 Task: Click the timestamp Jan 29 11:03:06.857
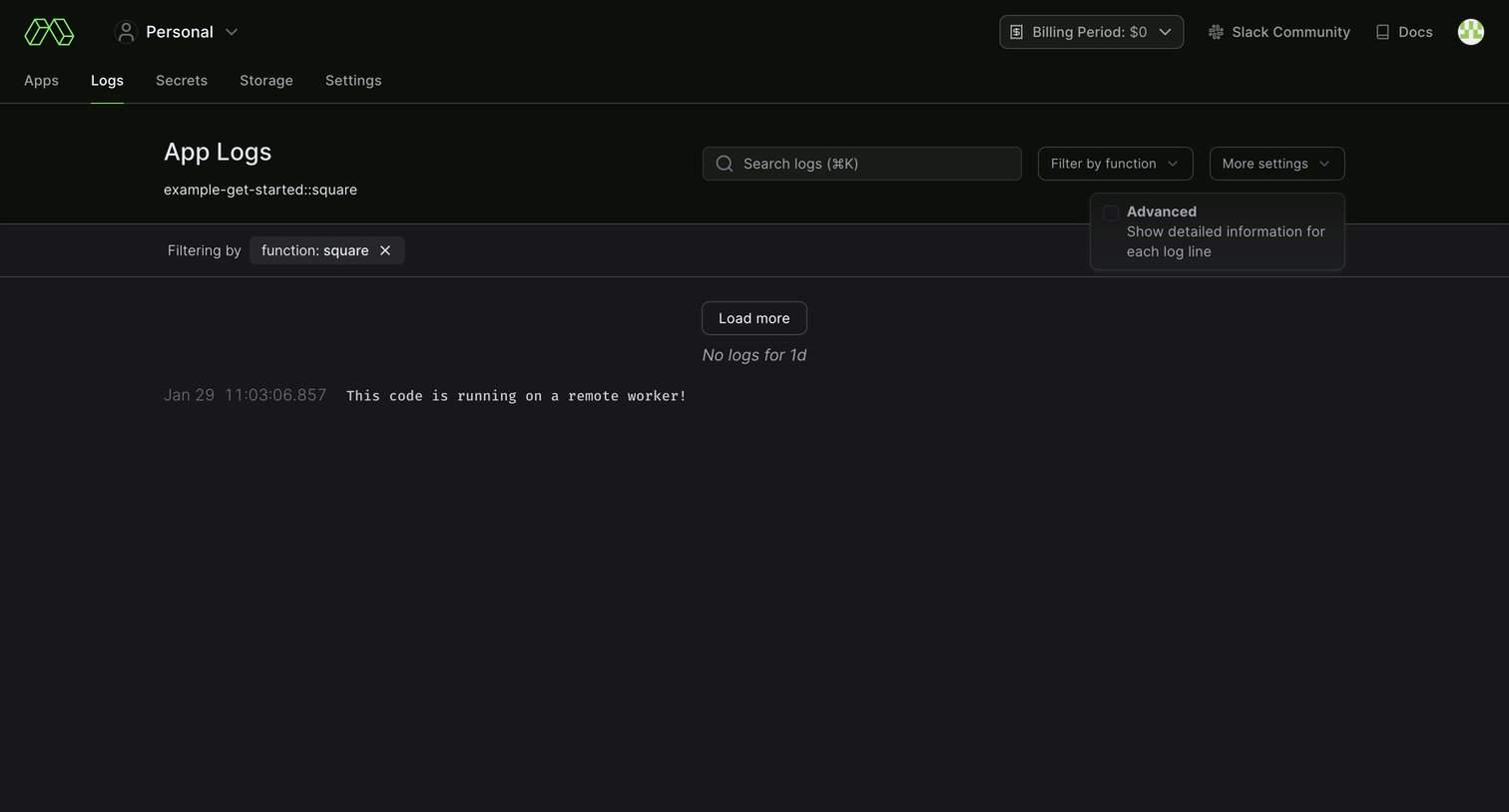tap(246, 395)
